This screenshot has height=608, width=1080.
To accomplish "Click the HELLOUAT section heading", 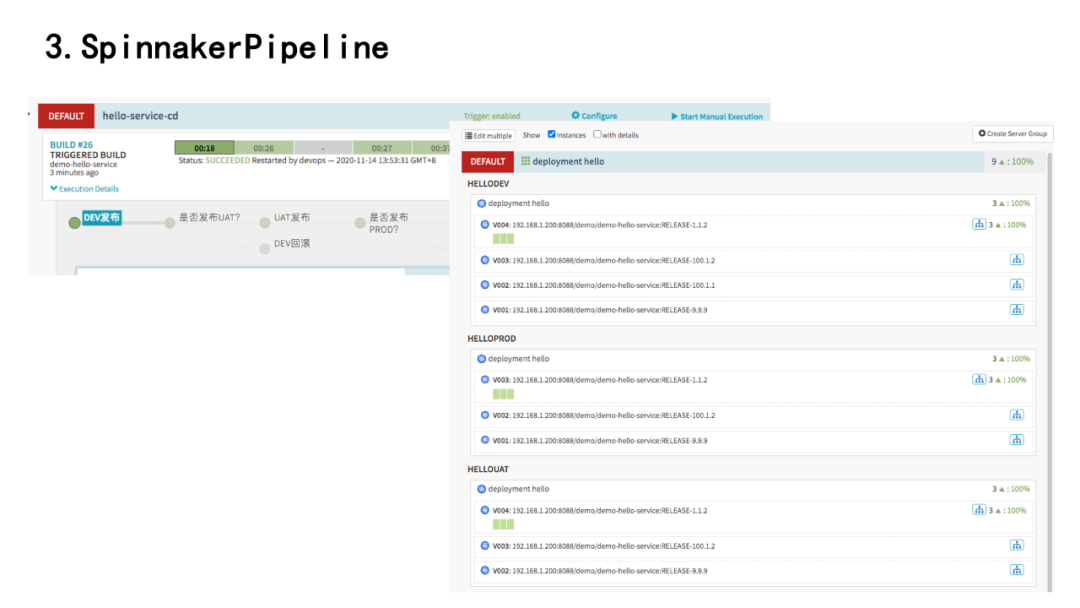I will click(x=488, y=469).
